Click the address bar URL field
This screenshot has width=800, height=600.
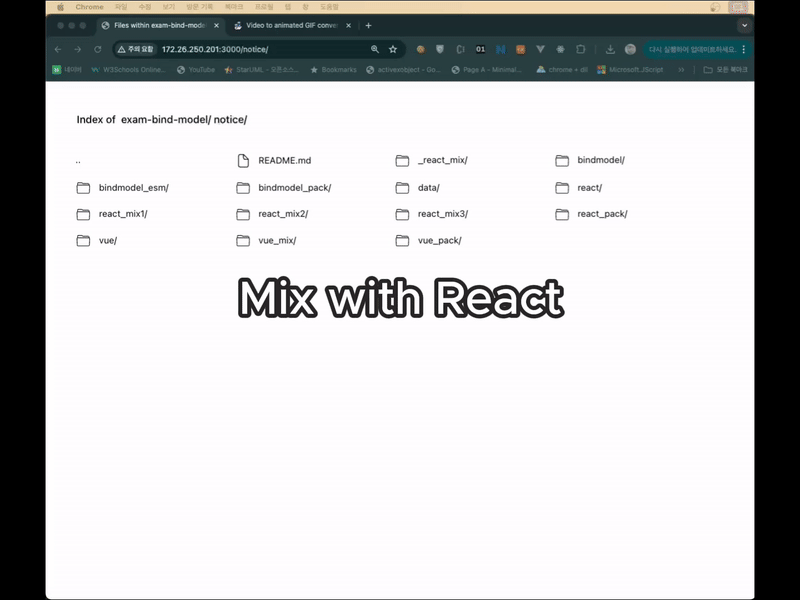point(260,49)
